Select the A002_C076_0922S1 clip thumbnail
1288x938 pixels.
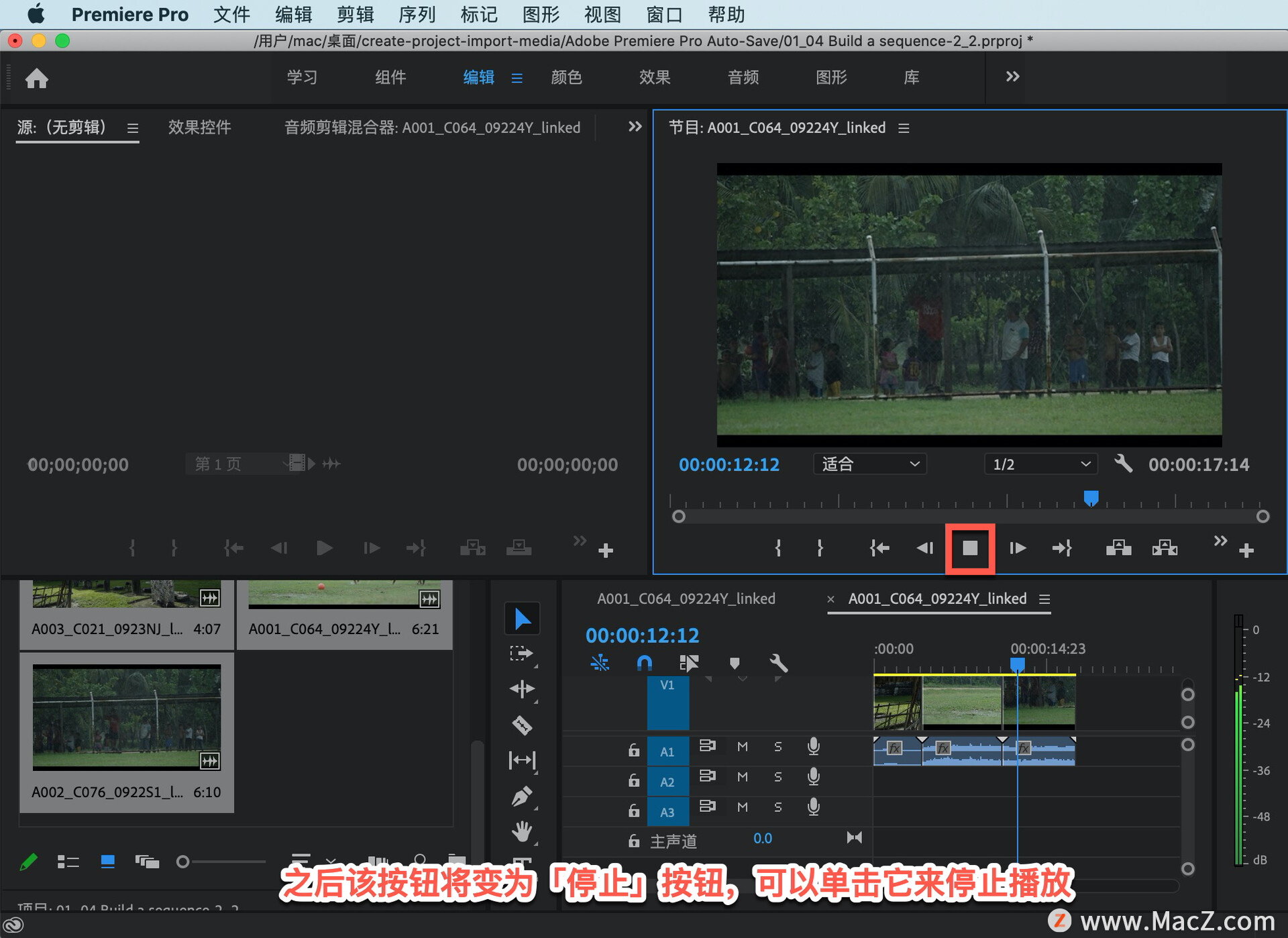pyautogui.click(x=127, y=717)
